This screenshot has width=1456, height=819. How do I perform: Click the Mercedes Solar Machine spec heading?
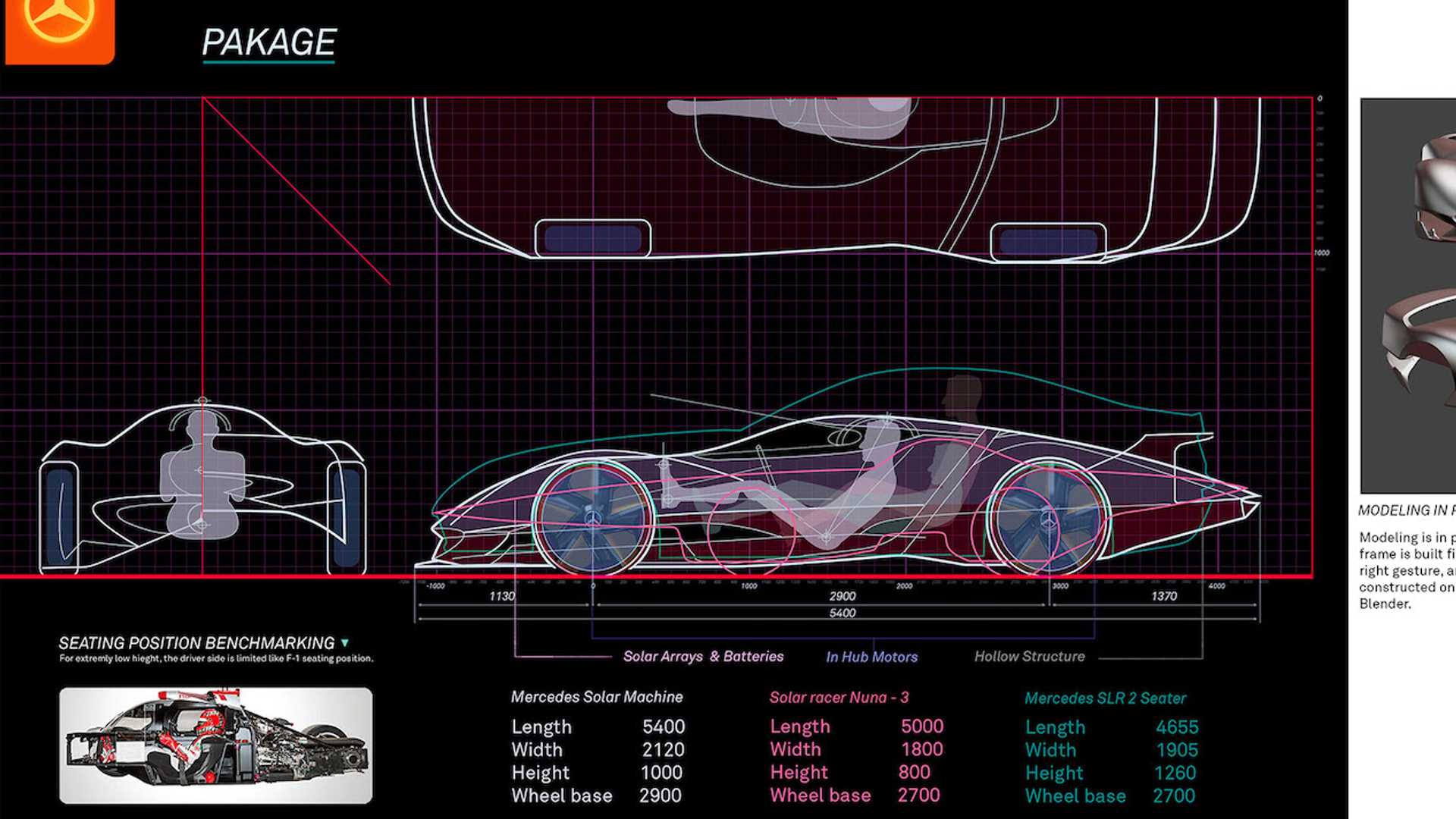[597, 697]
